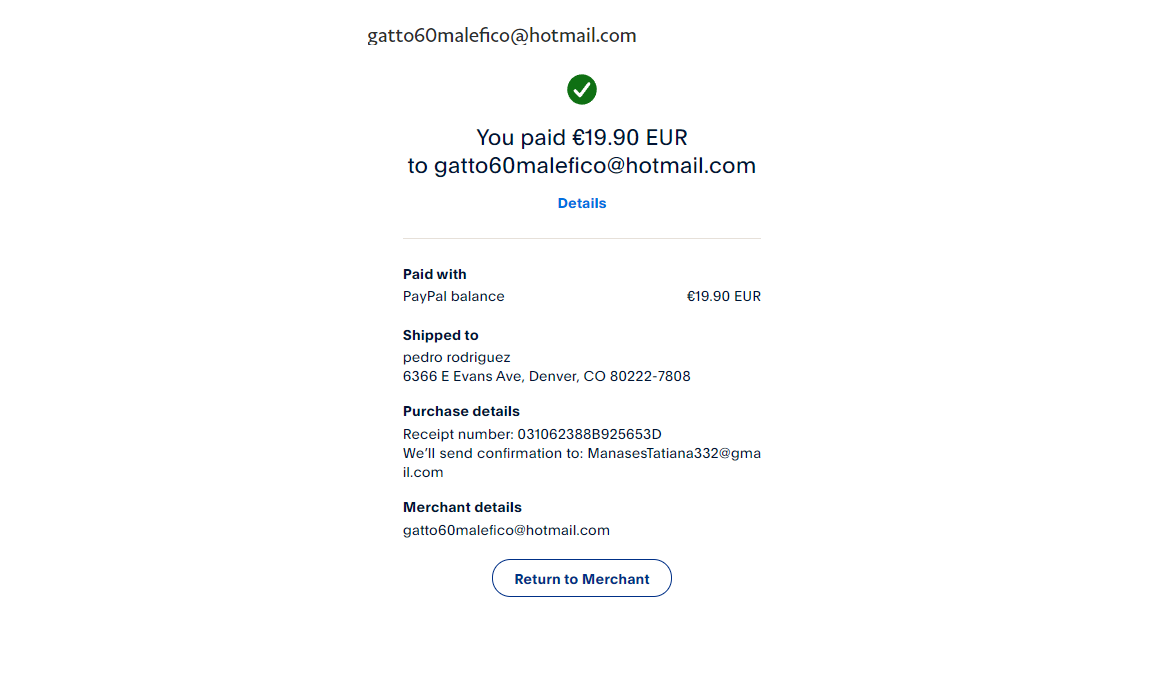The image size is (1164, 674).
Task: Open the Details link
Action: point(581,203)
